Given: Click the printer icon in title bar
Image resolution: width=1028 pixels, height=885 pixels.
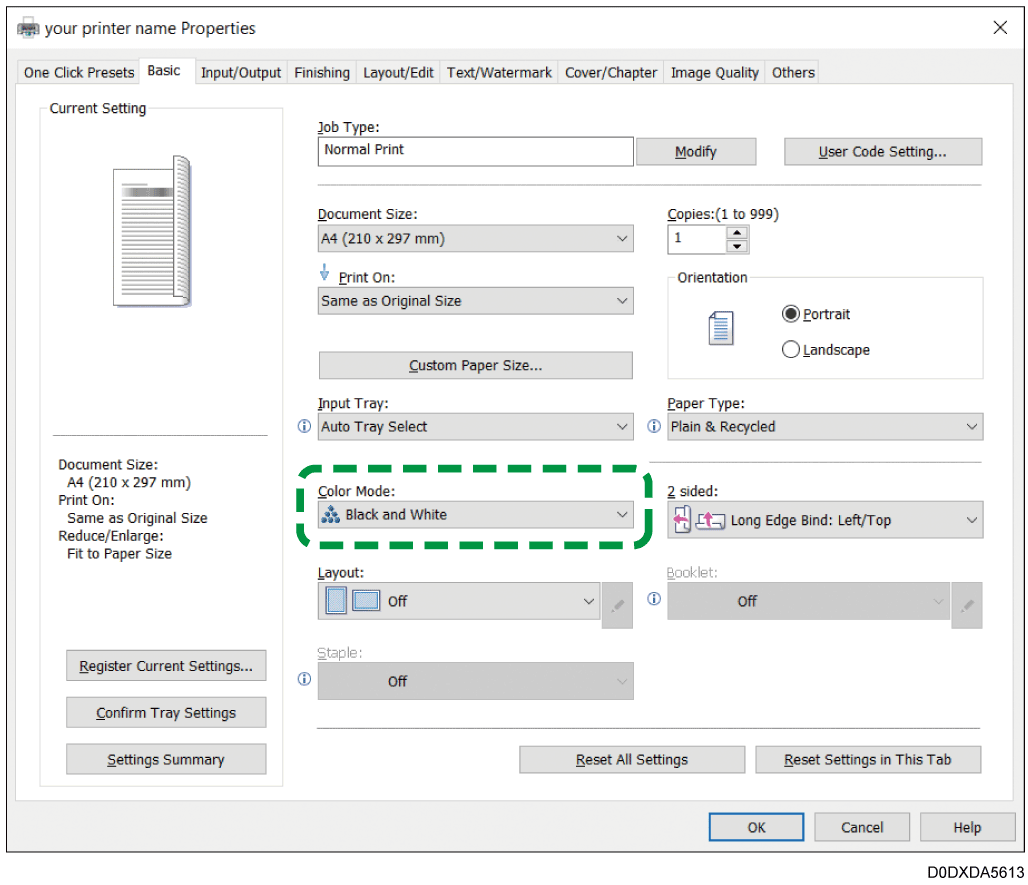Looking at the screenshot, I should pyautogui.click(x=29, y=28).
